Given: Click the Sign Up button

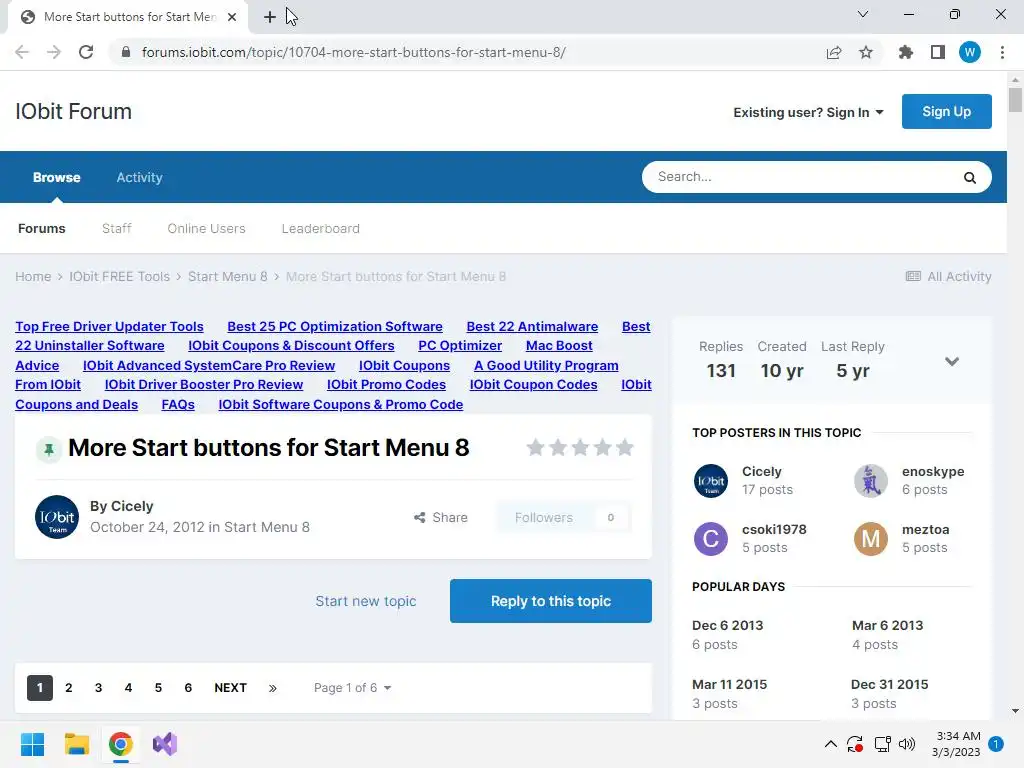Looking at the screenshot, I should [x=946, y=112].
